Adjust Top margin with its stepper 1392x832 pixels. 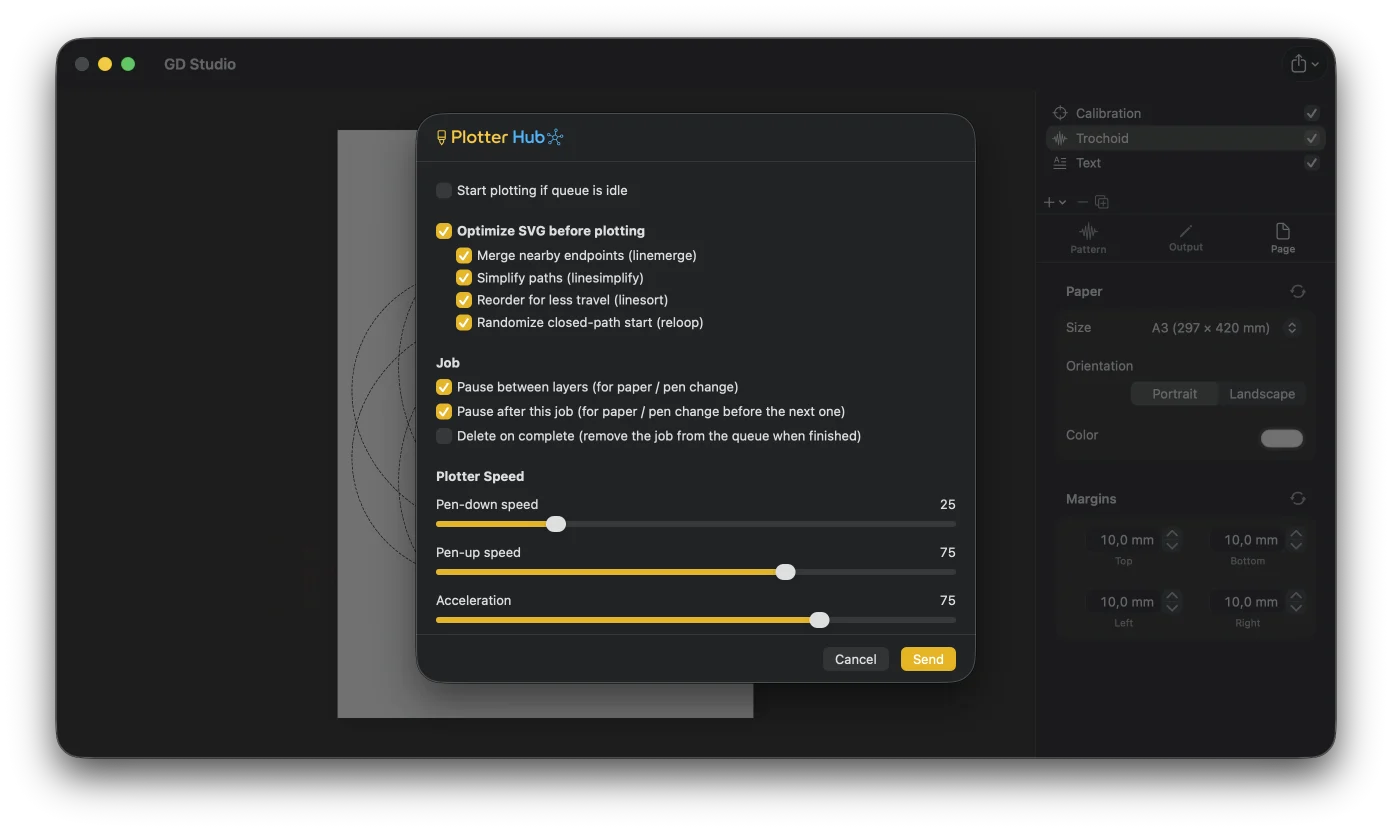pos(1172,540)
